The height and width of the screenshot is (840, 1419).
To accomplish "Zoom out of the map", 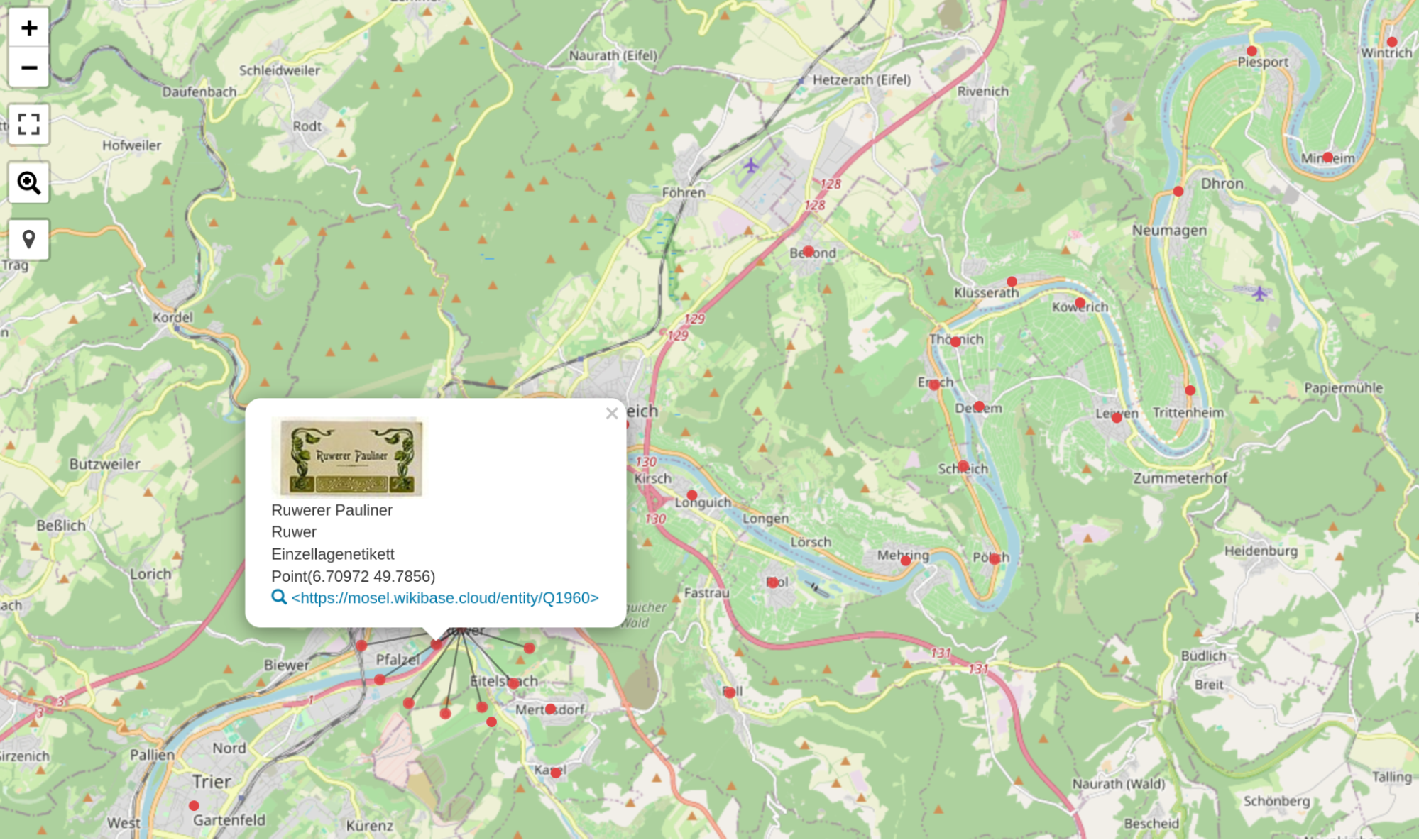I will point(29,67).
